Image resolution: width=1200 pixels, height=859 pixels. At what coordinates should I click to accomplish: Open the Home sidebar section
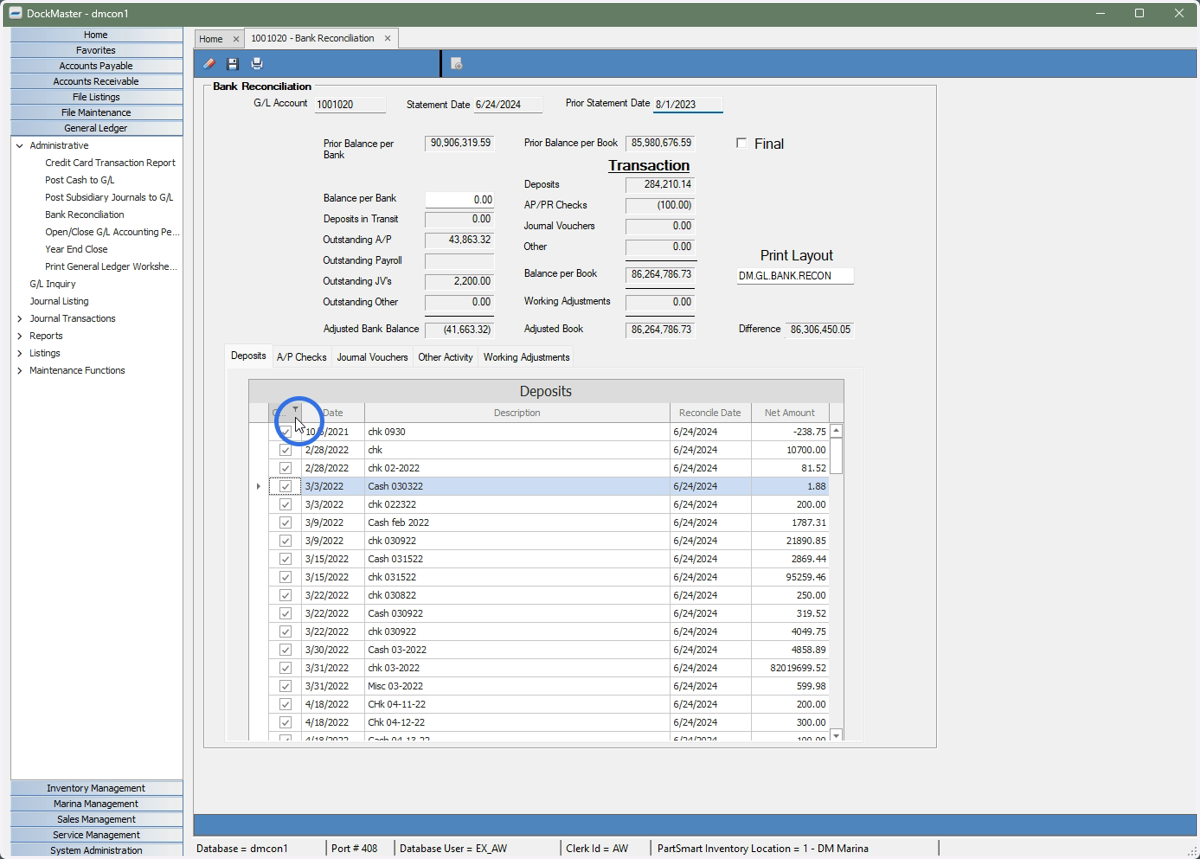[96, 35]
